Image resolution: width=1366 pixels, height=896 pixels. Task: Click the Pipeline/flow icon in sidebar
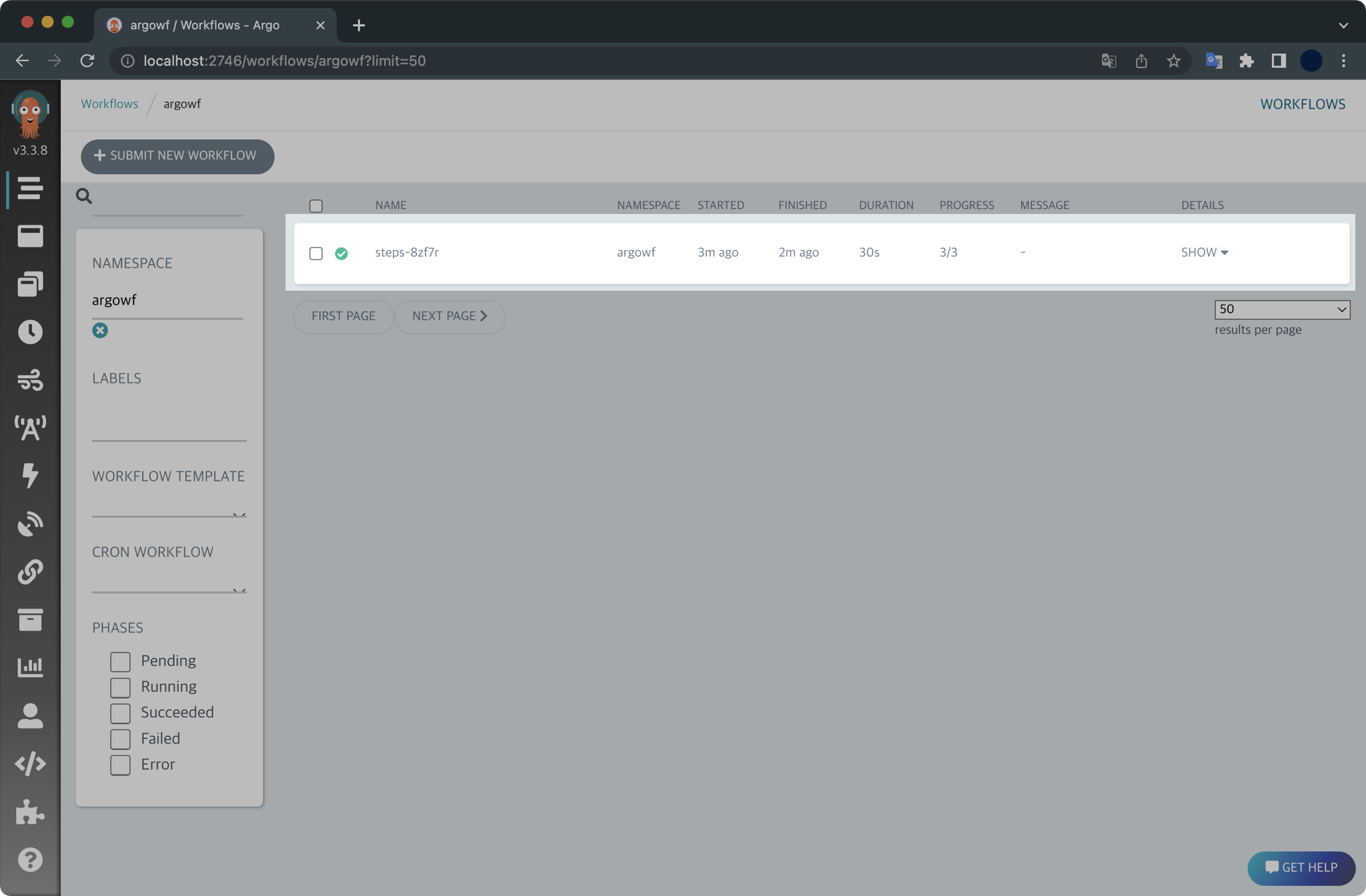click(x=30, y=379)
